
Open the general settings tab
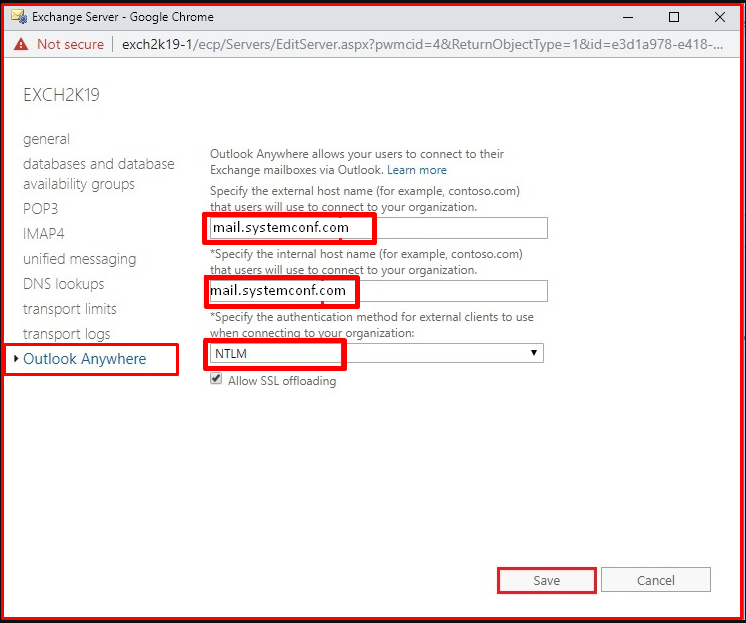point(46,139)
